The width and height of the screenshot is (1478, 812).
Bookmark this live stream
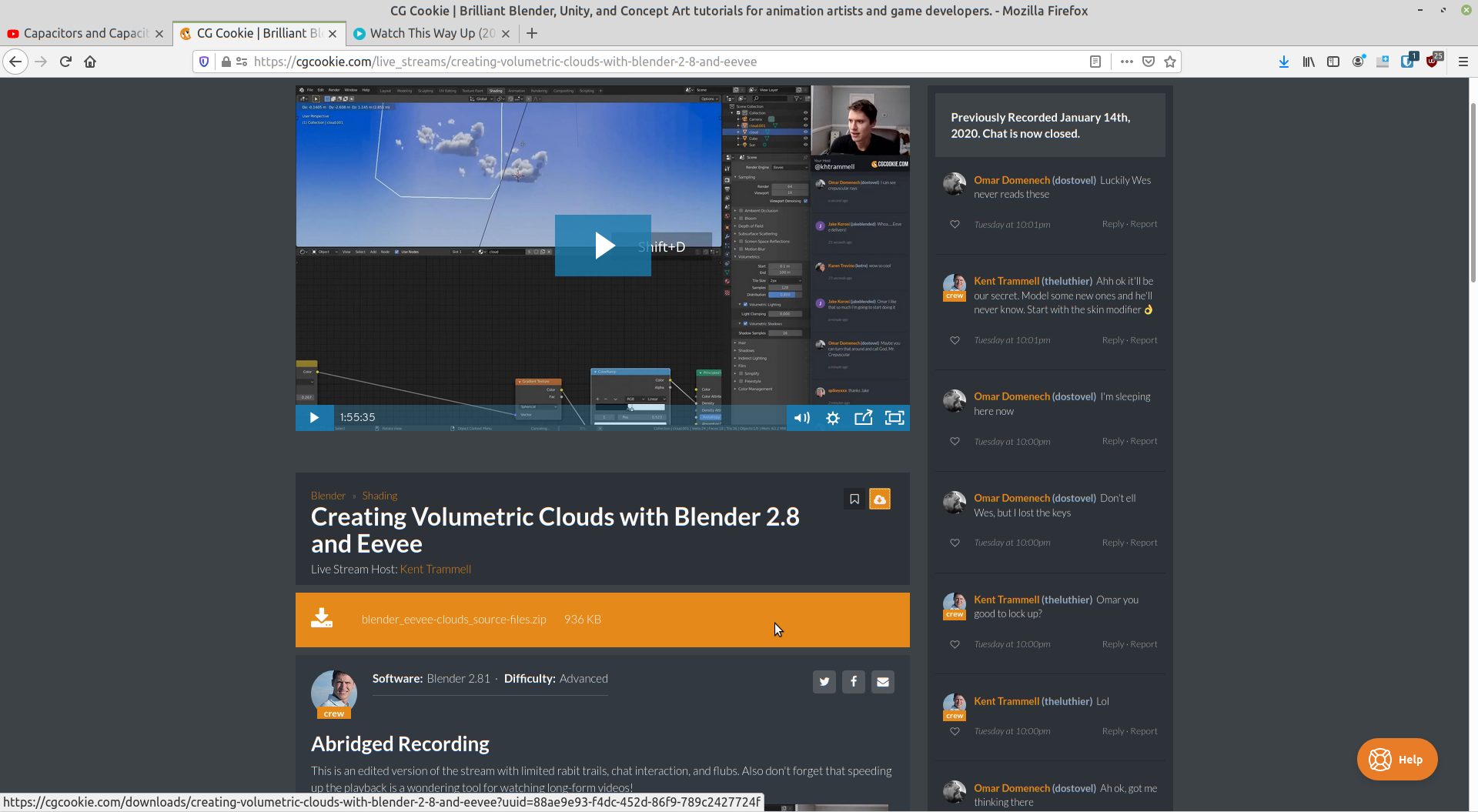click(854, 500)
